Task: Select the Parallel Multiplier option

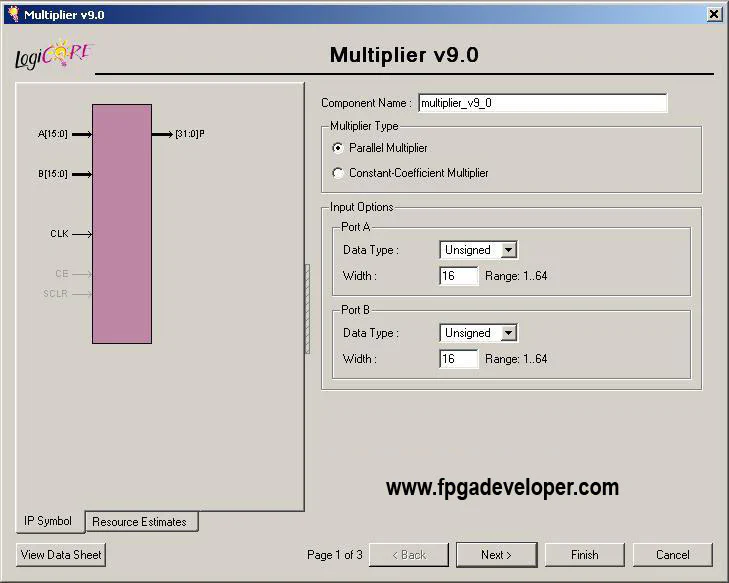Action: 338,148
